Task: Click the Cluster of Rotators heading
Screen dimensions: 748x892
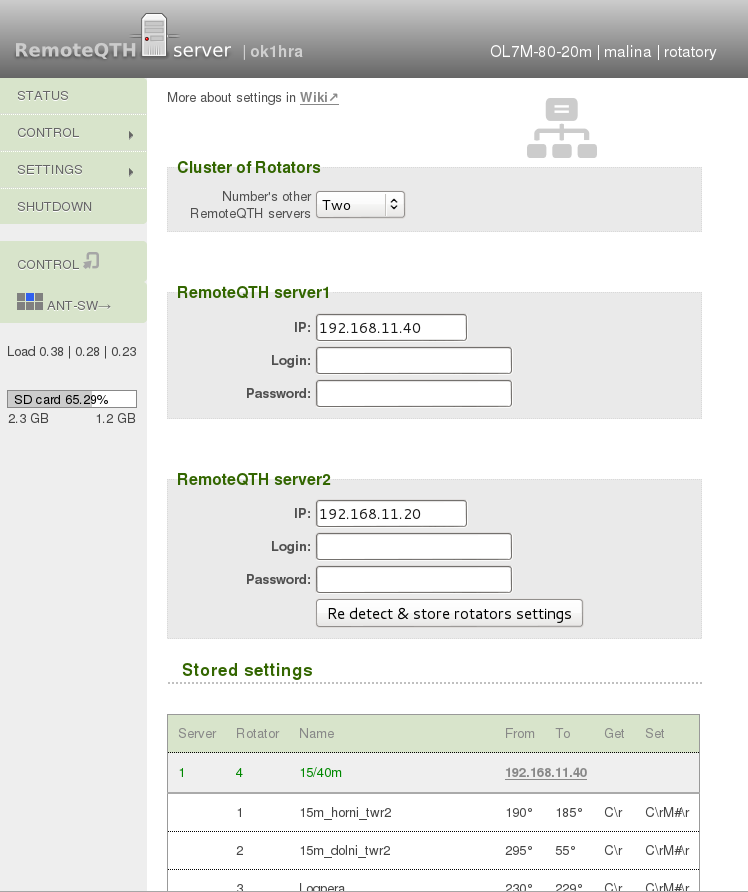Action: [x=249, y=167]
